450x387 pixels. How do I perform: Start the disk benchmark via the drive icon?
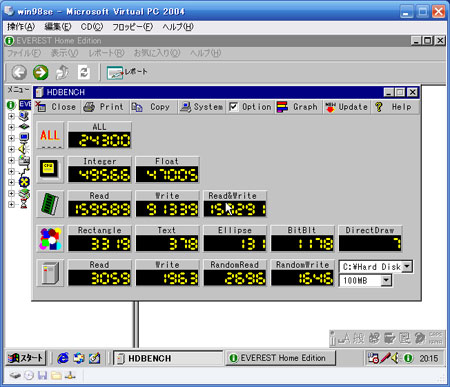(x=50, y=273)
